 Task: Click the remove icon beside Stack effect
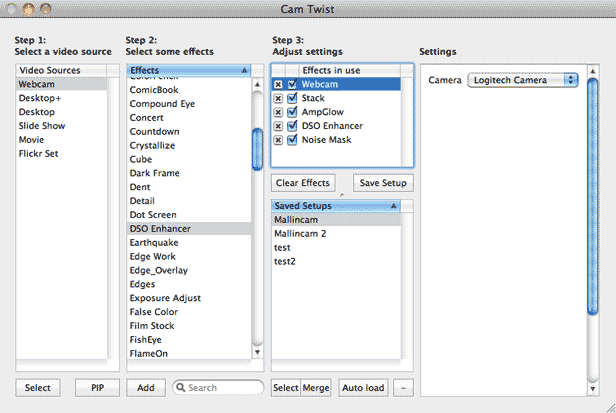point(278,99)
